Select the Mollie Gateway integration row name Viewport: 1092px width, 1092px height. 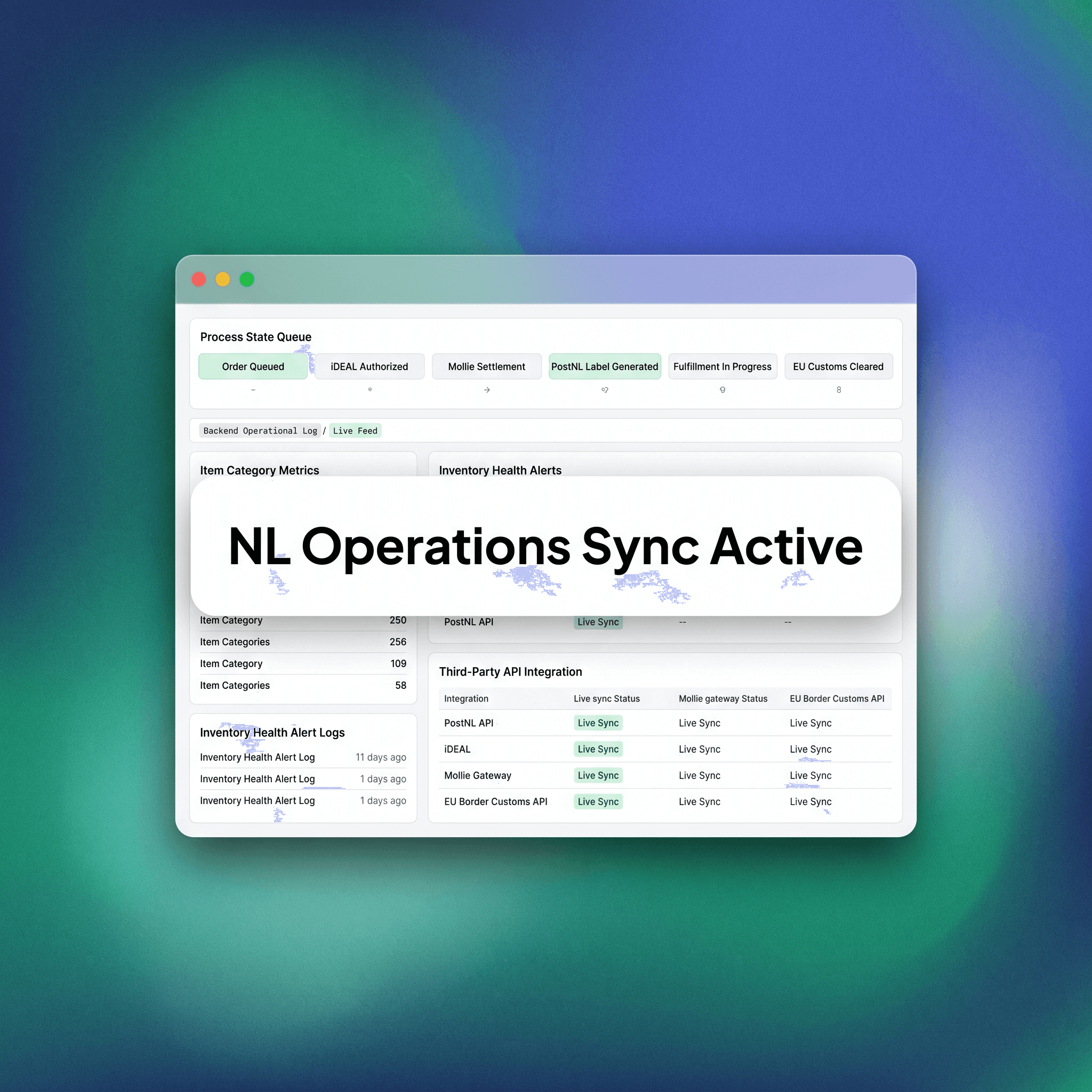tap(478, 775)
